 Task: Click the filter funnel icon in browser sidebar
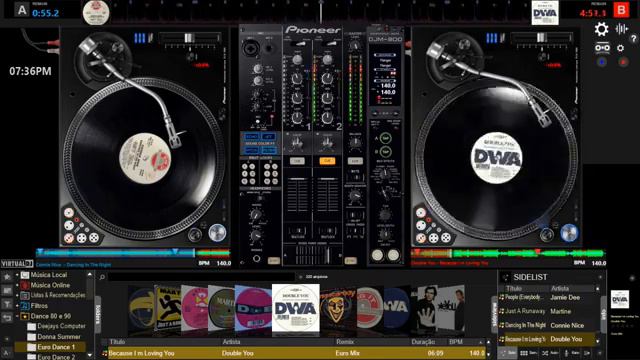coord(7,304)
